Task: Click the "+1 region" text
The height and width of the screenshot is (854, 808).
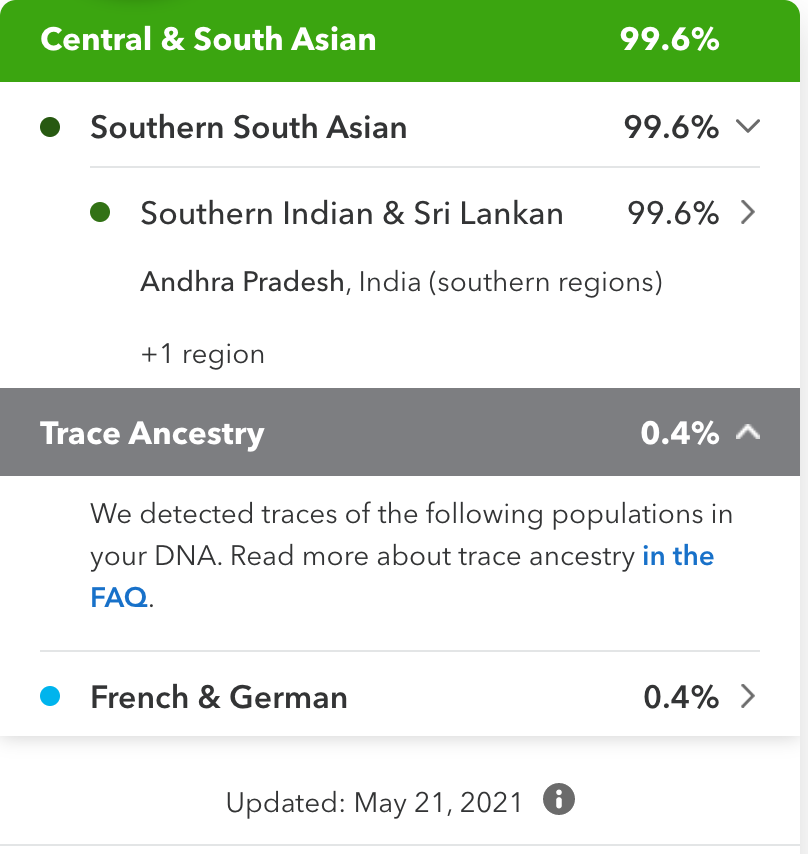Action: [202, 354]
